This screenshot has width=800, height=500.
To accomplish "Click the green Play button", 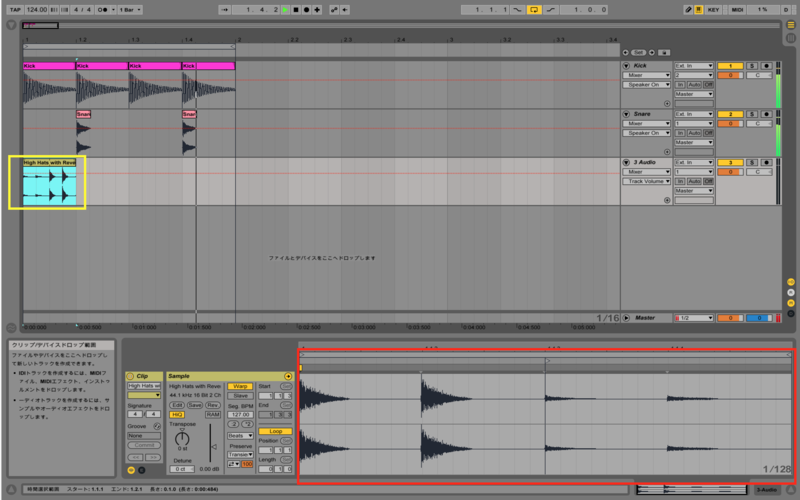I will coord(285,10).
